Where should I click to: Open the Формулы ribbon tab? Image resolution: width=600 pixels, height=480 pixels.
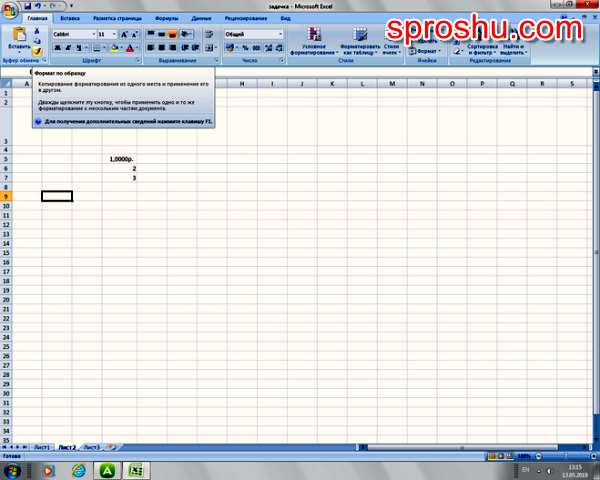pos(166,18)
